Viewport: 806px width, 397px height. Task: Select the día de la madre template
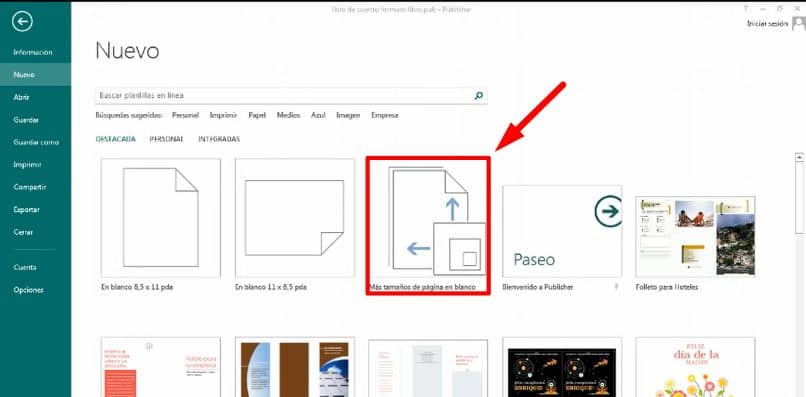coord(695,367)
